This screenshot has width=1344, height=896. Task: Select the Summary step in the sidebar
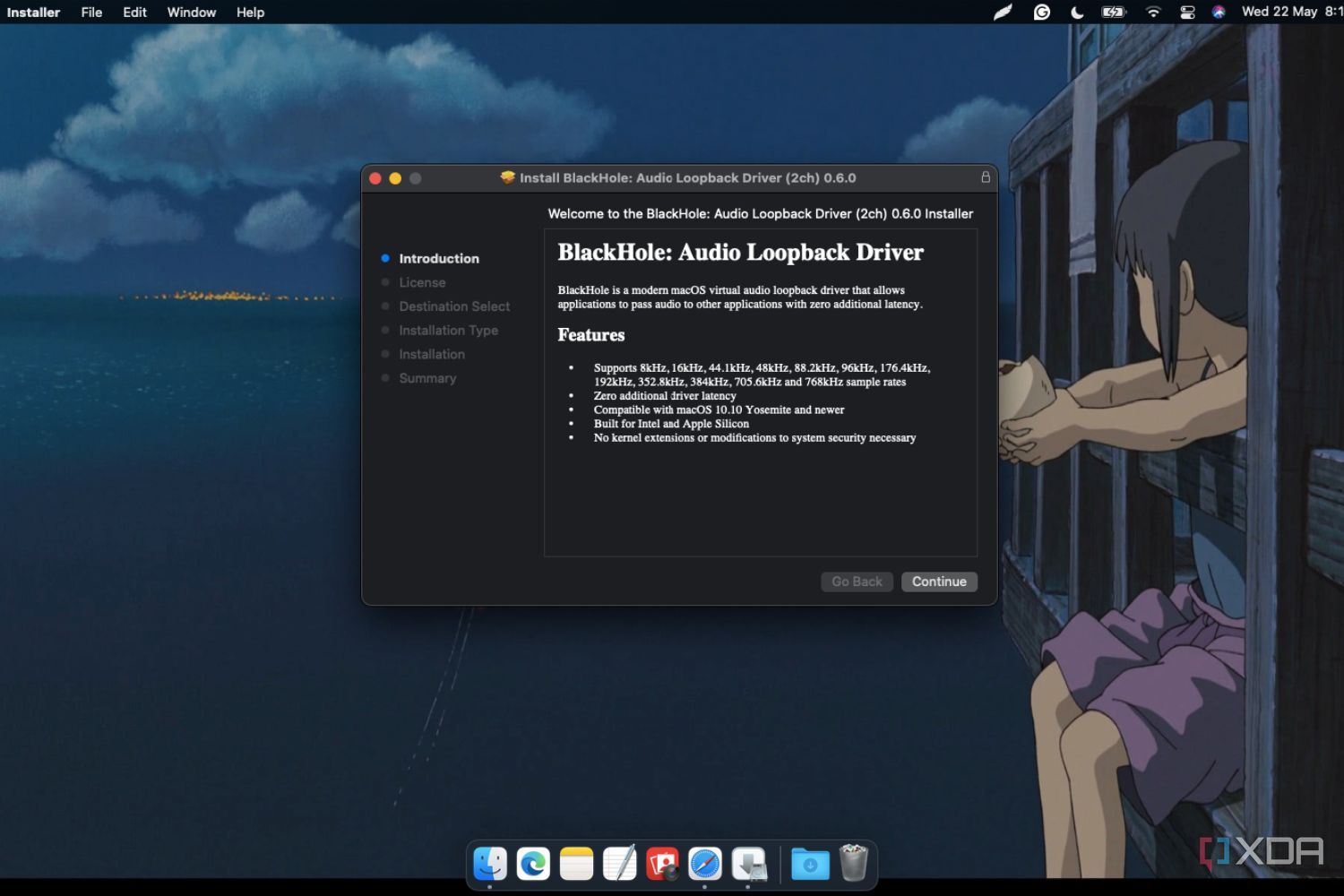(427, 378)
